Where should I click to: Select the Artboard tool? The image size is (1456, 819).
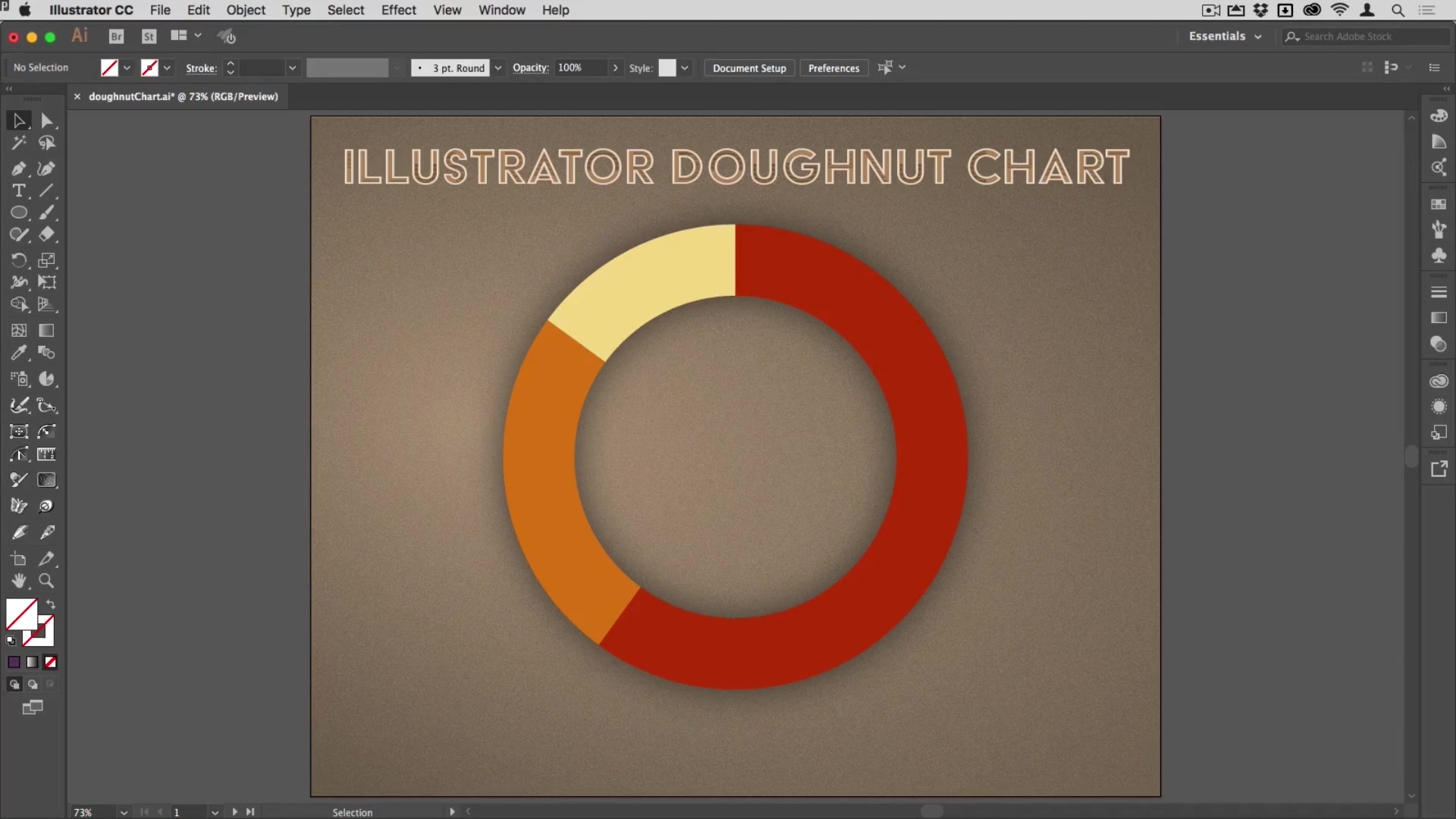pyautogui.click(x=19, y=559)
